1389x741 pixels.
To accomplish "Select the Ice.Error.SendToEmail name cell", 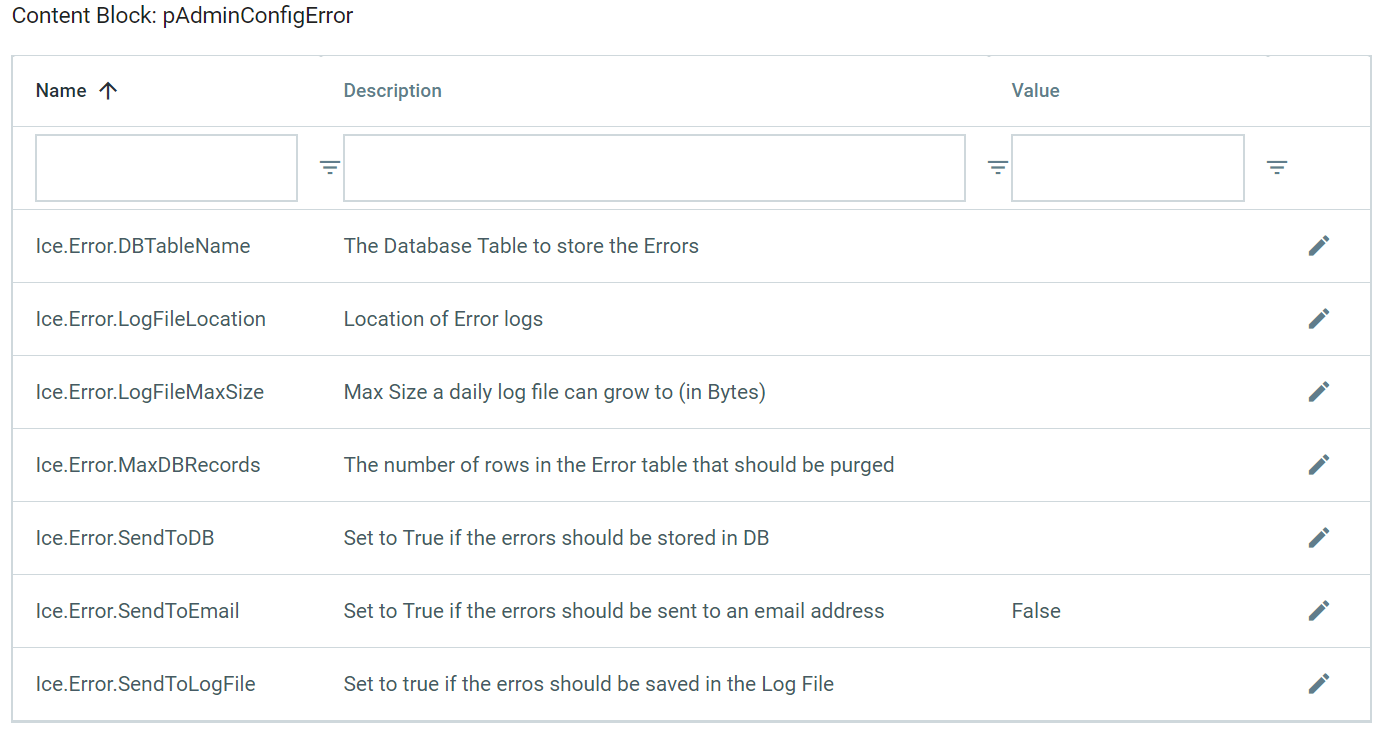I will click(x=137, y=611).
